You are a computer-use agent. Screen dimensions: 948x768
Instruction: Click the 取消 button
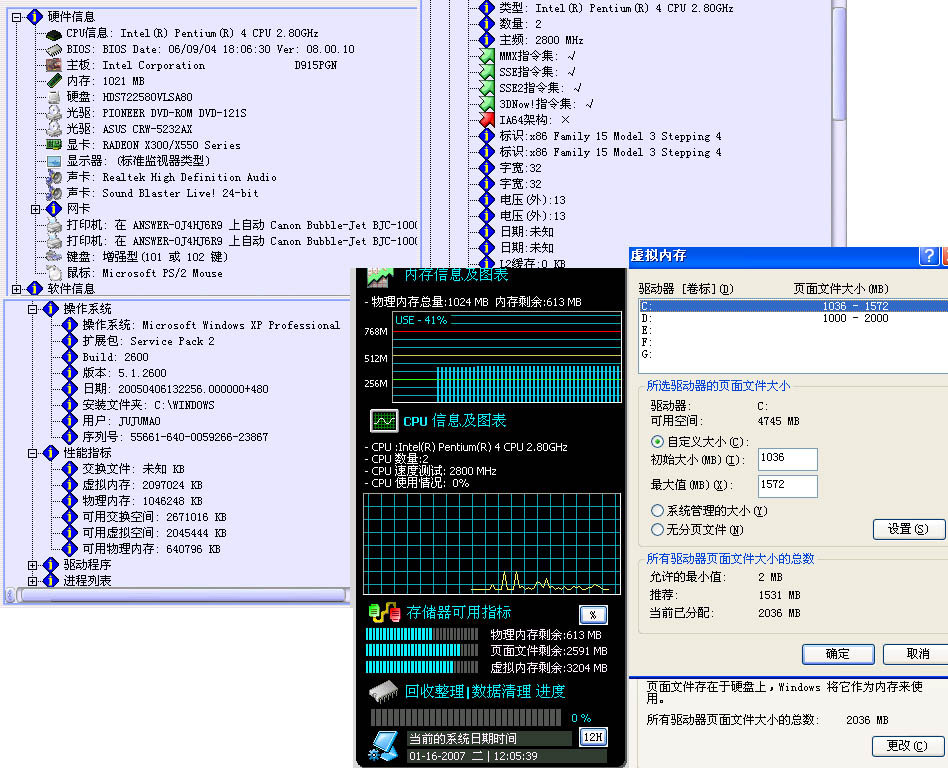tap(917, 654)
